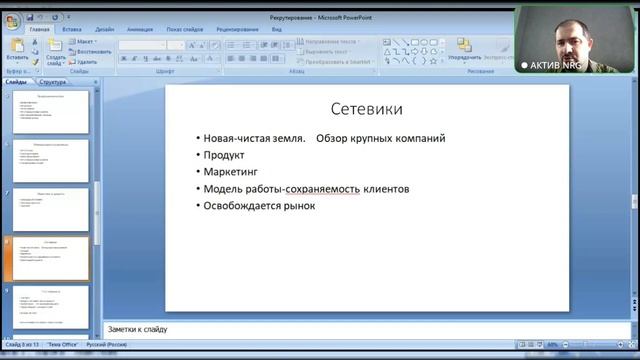This screenshot has height=360, width=640.
Task: Open the Макет (Layout) dropdown
Action: (83, 42)
